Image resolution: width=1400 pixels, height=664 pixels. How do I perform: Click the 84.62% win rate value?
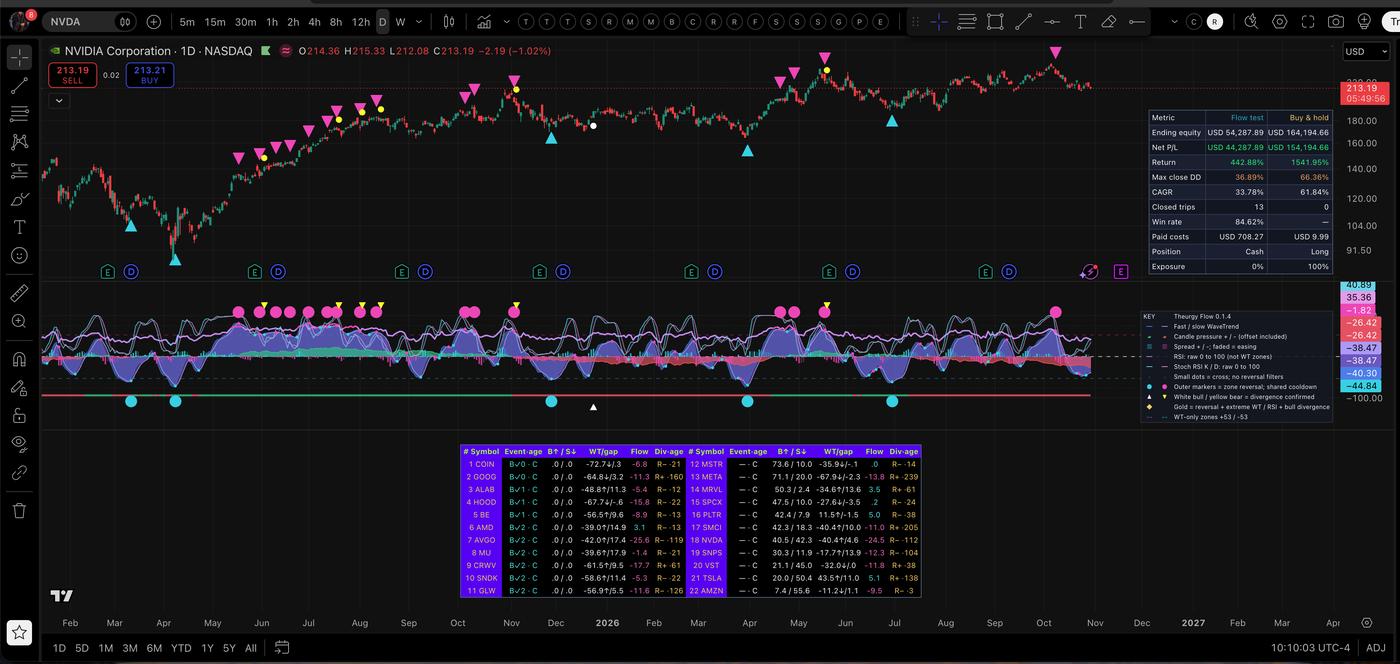[x=1247, y=222]
